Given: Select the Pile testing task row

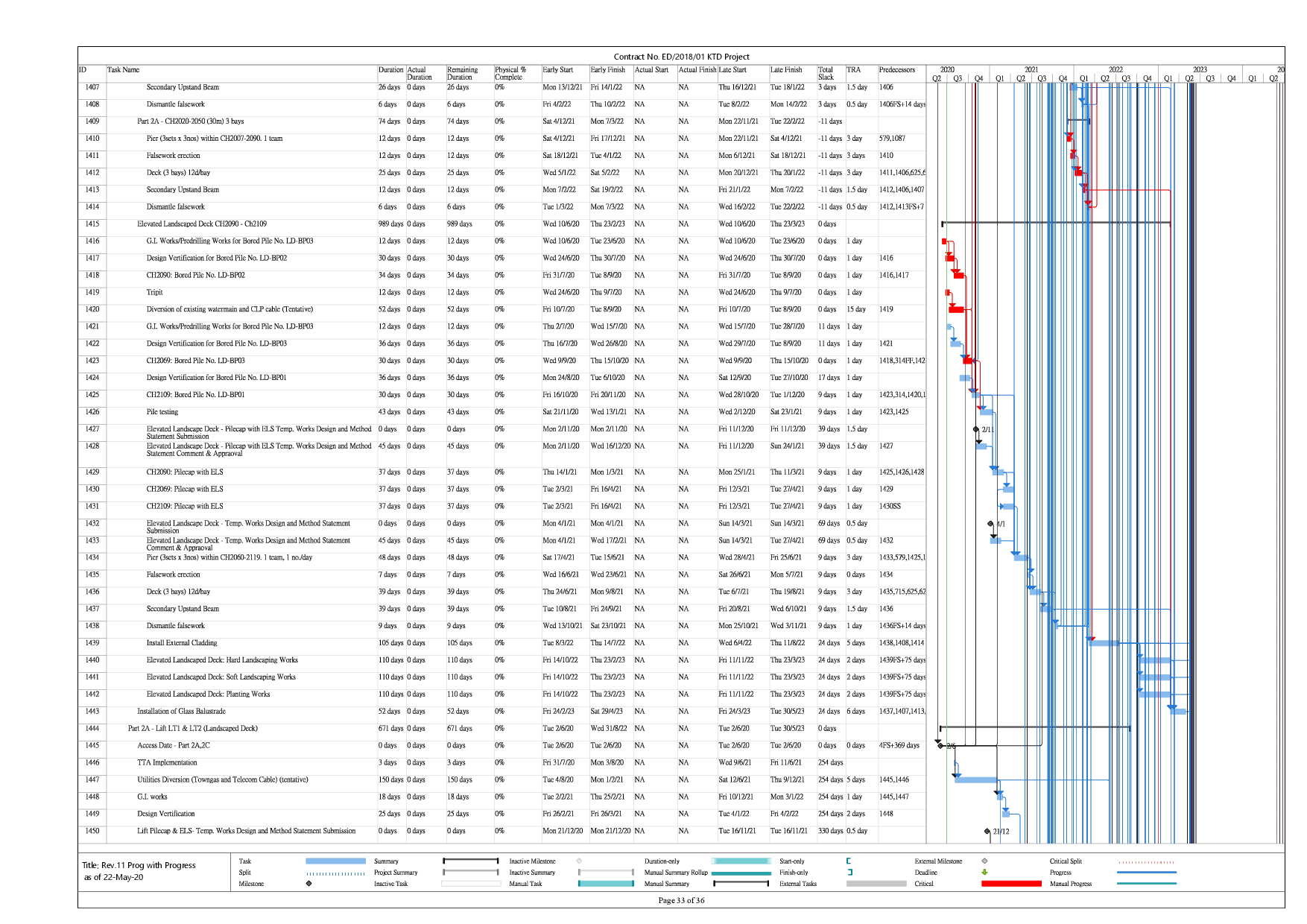Looking at the screenshot, I should click(162, 412).
